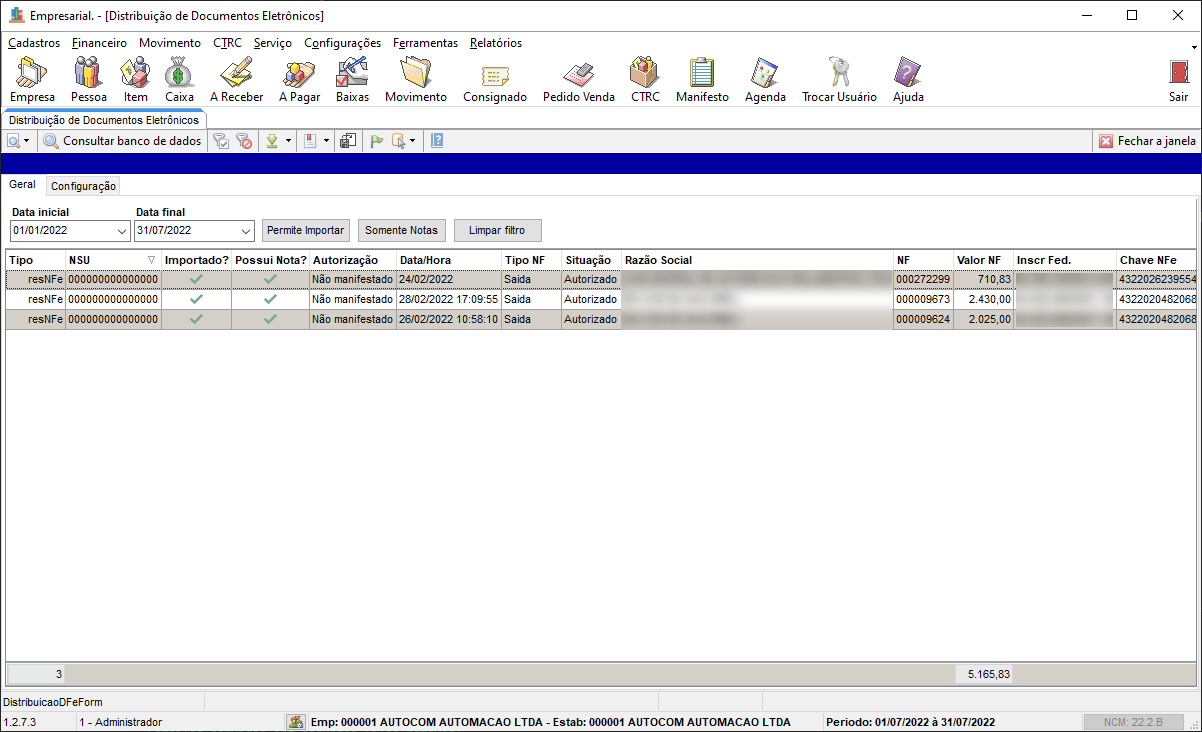The width and height of the screenshot is (1202, 732).
Task: Click the Trocar Usuário keys icon
Action: [838, 79]
